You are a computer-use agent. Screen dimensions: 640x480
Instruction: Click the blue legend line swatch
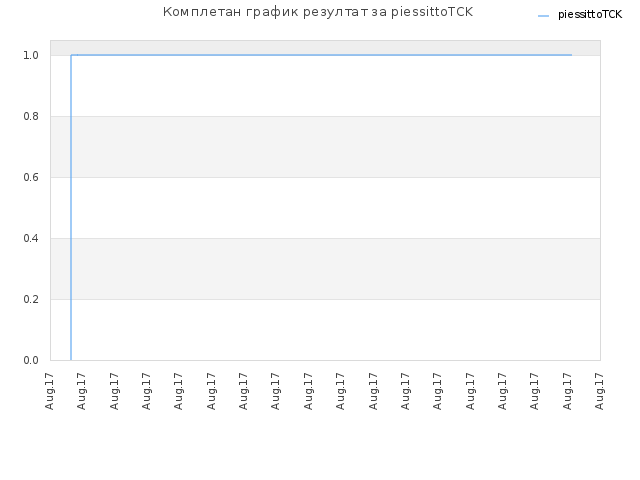click(543, 16)
